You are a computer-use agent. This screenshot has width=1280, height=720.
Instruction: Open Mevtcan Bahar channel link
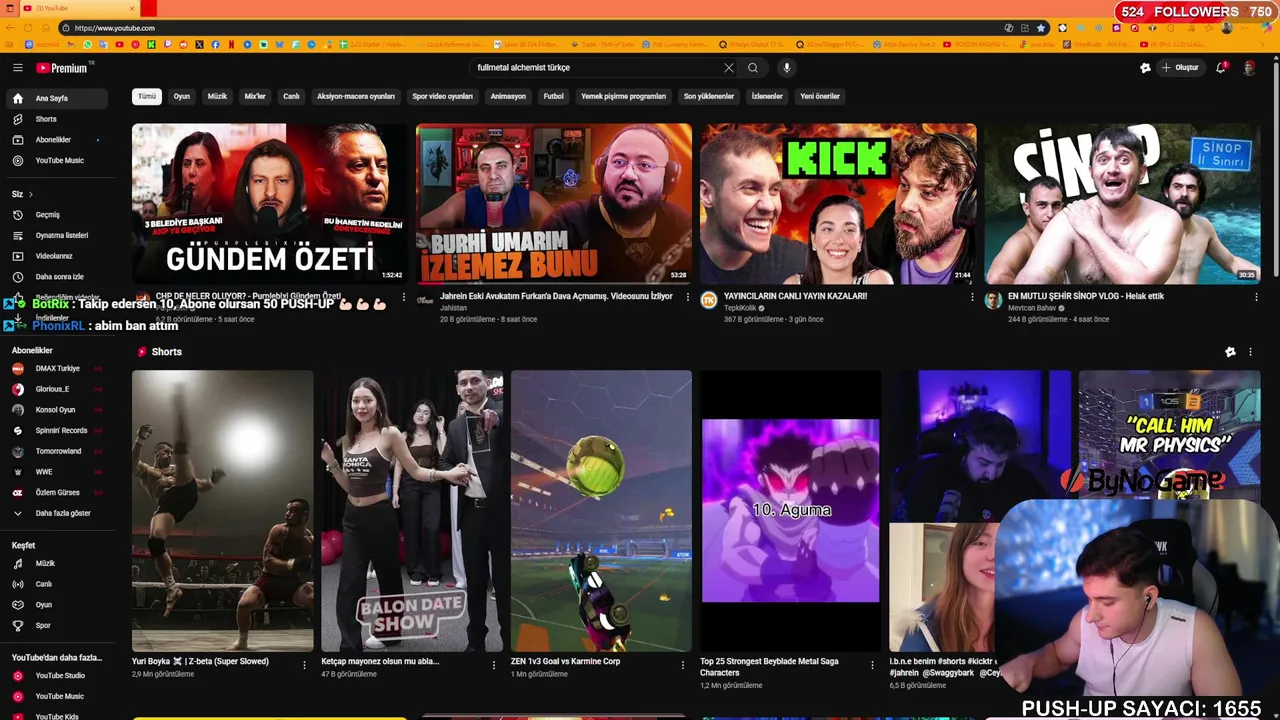[x=1032, y=308]
